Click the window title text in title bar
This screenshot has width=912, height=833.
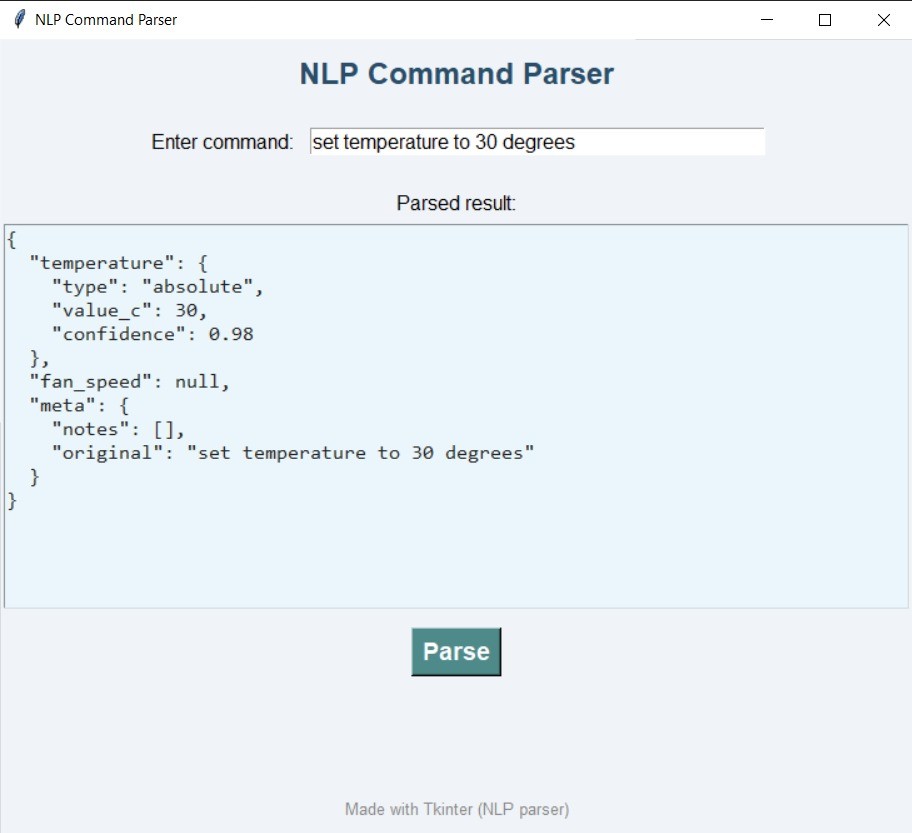pyautogui.click(x=106, y=20)
